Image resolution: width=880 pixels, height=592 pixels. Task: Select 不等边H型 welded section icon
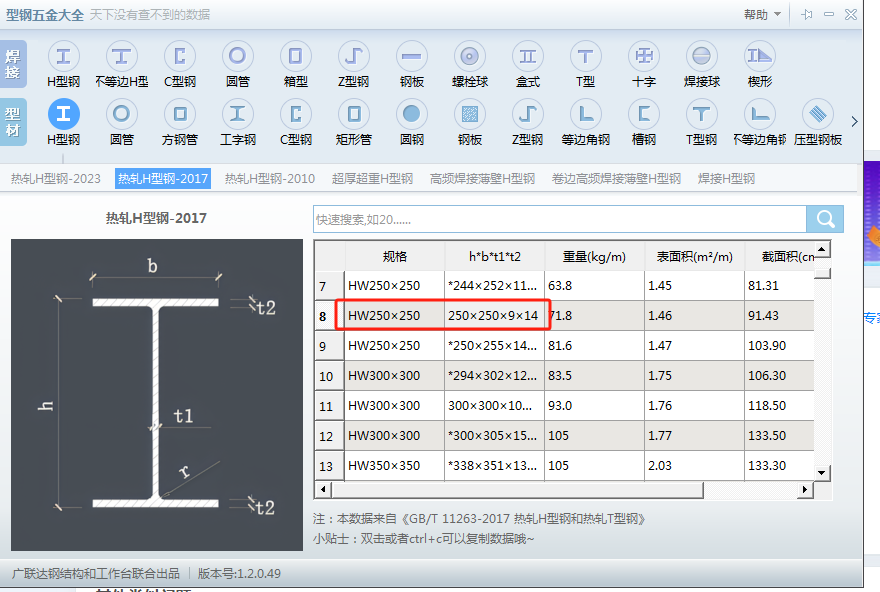(121, 56)
